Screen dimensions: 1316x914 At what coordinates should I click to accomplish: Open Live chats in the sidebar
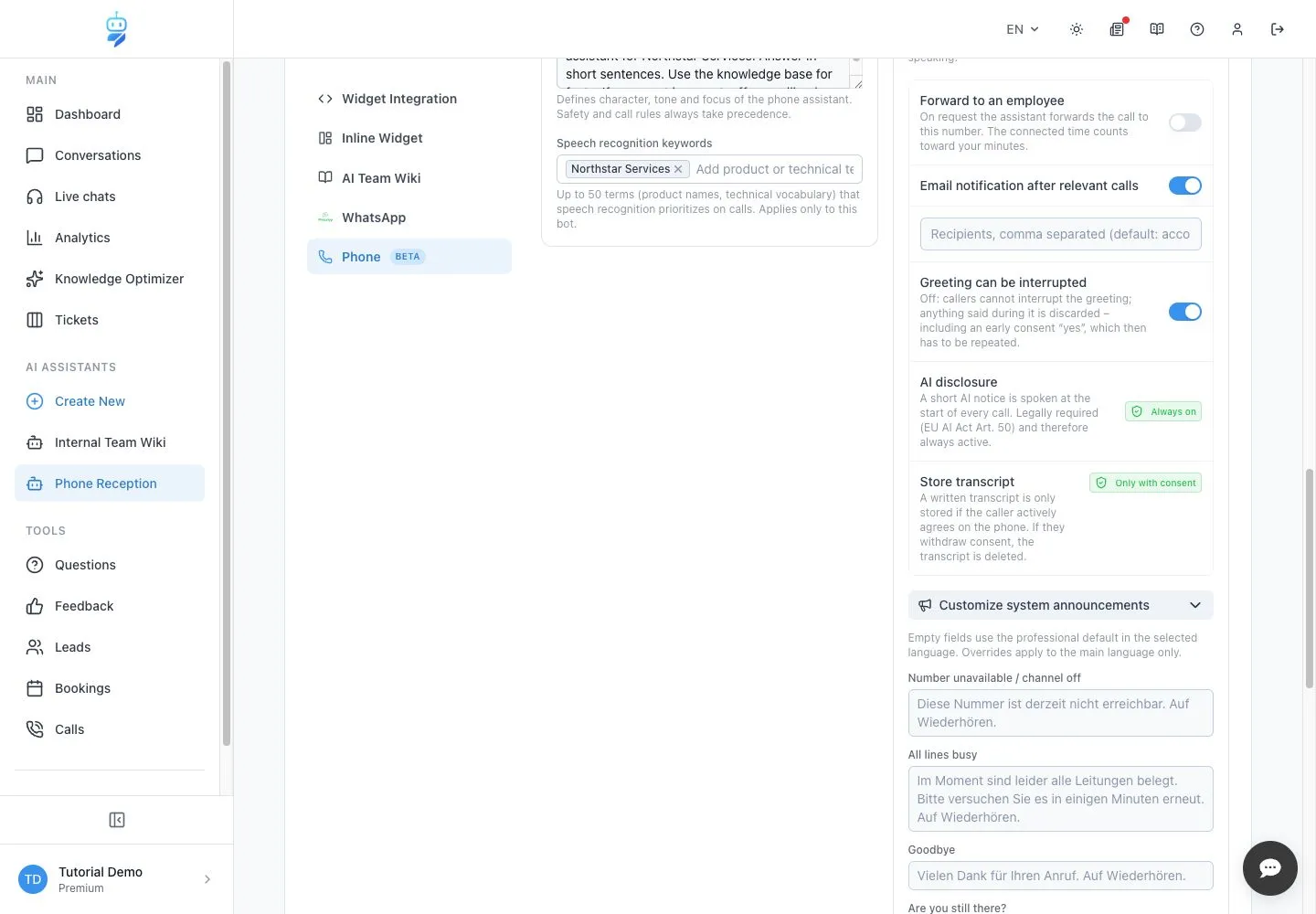pos(110,197)
